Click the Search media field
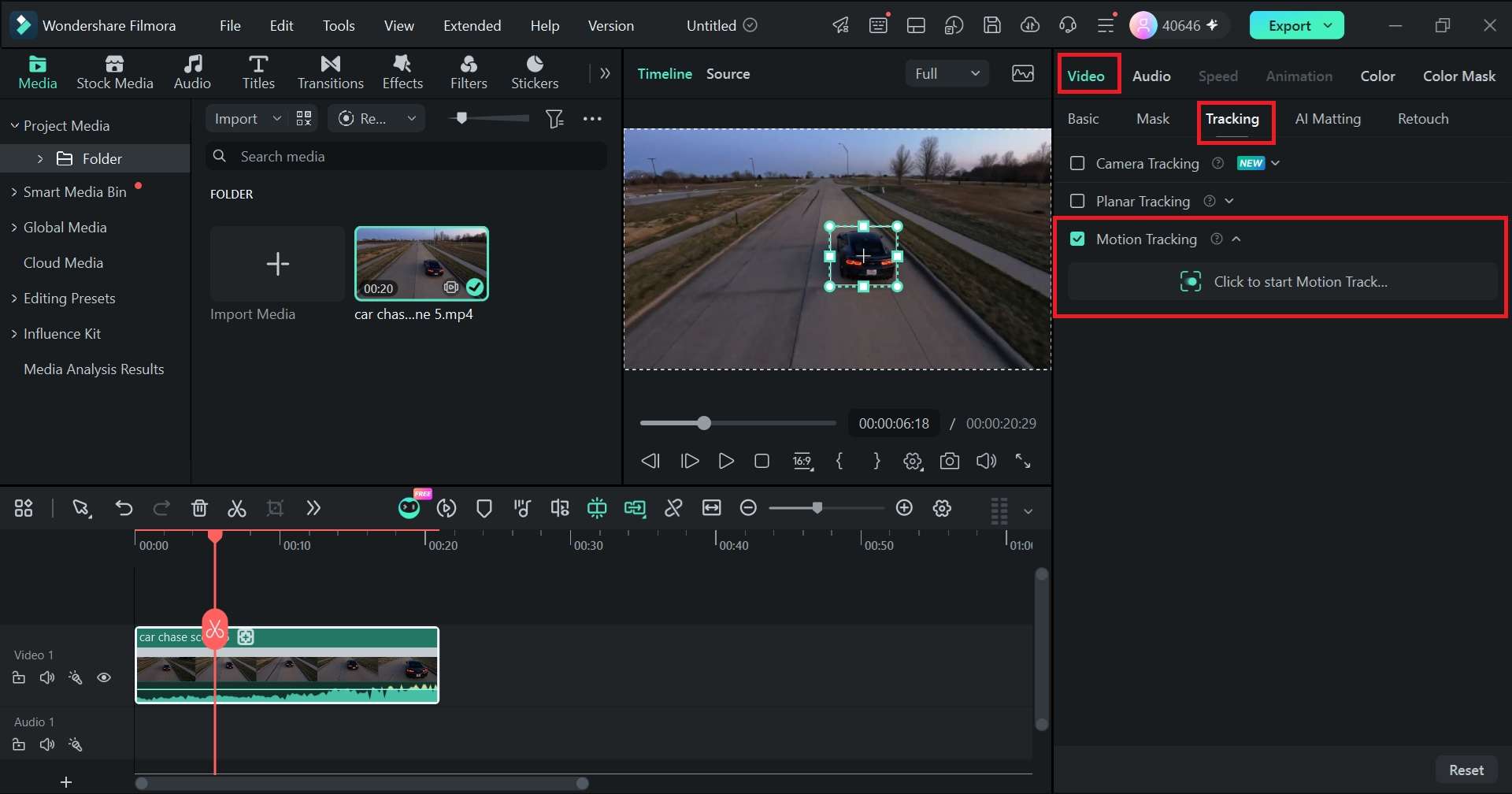The height and width of the screenshot is (794, 1512). (406, 157)
